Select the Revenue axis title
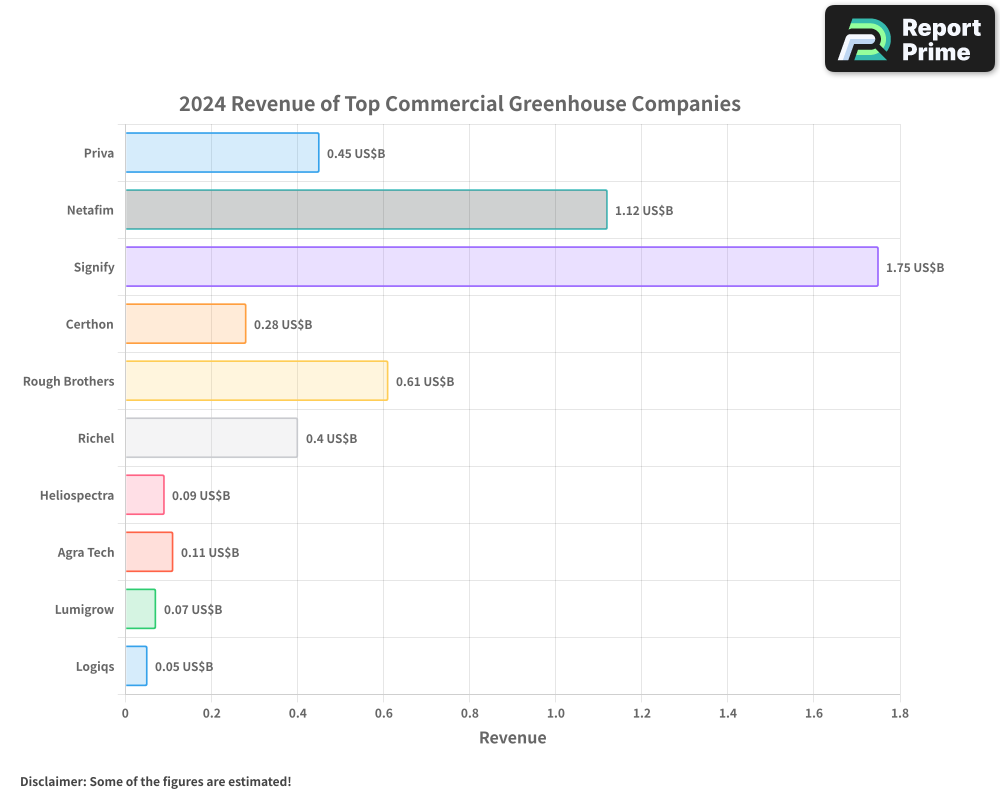 [512, 738]
